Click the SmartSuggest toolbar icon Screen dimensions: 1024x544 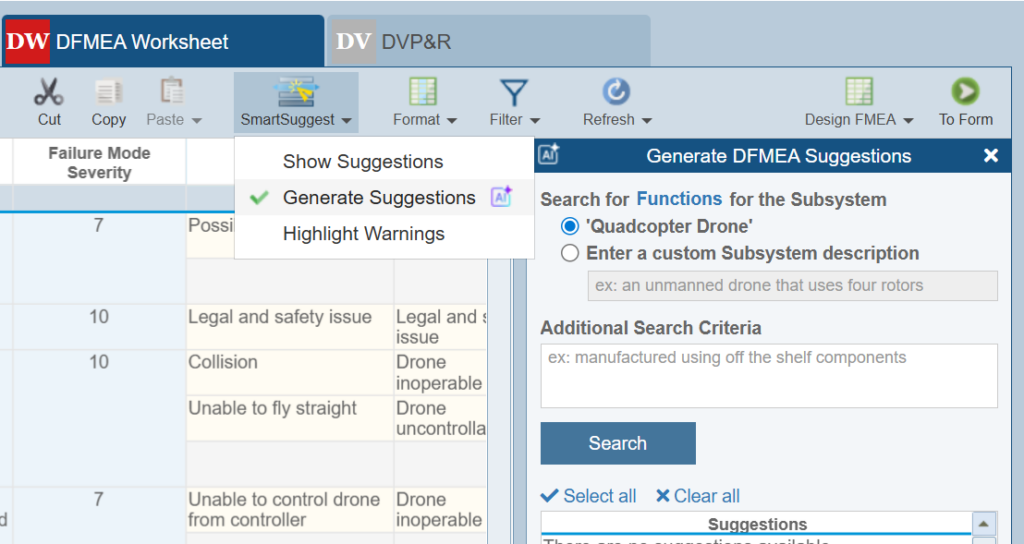tap(295, 93)
